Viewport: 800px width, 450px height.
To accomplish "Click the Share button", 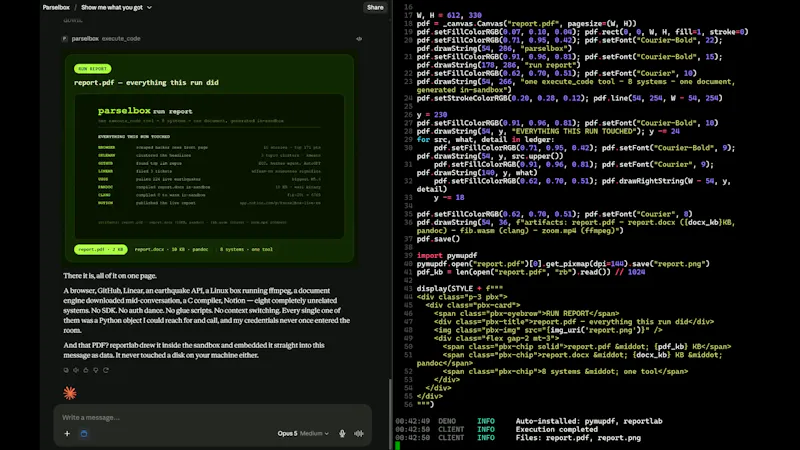I will [x=375, y=7].
